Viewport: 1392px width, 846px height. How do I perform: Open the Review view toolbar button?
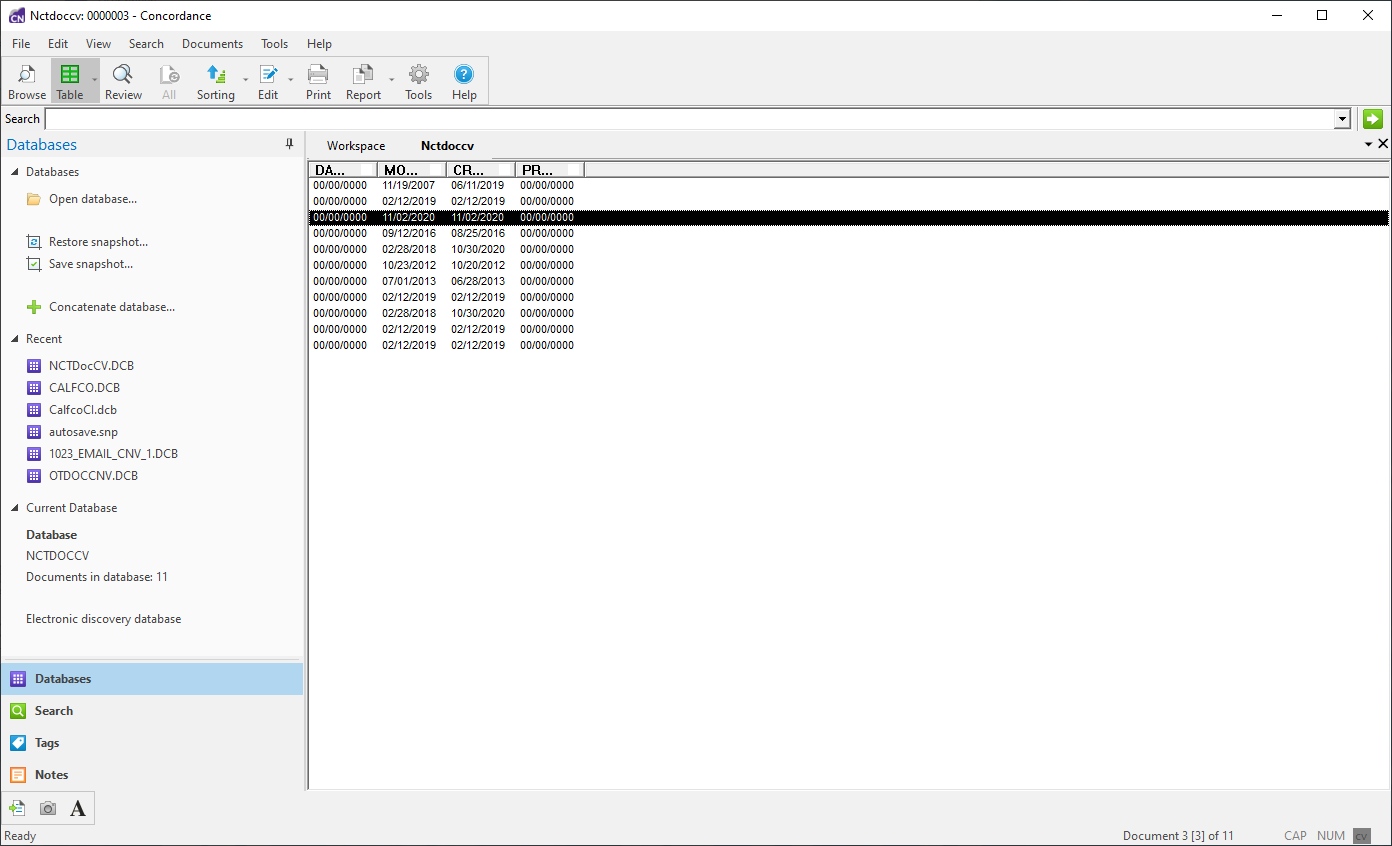(x=123, y=81)
